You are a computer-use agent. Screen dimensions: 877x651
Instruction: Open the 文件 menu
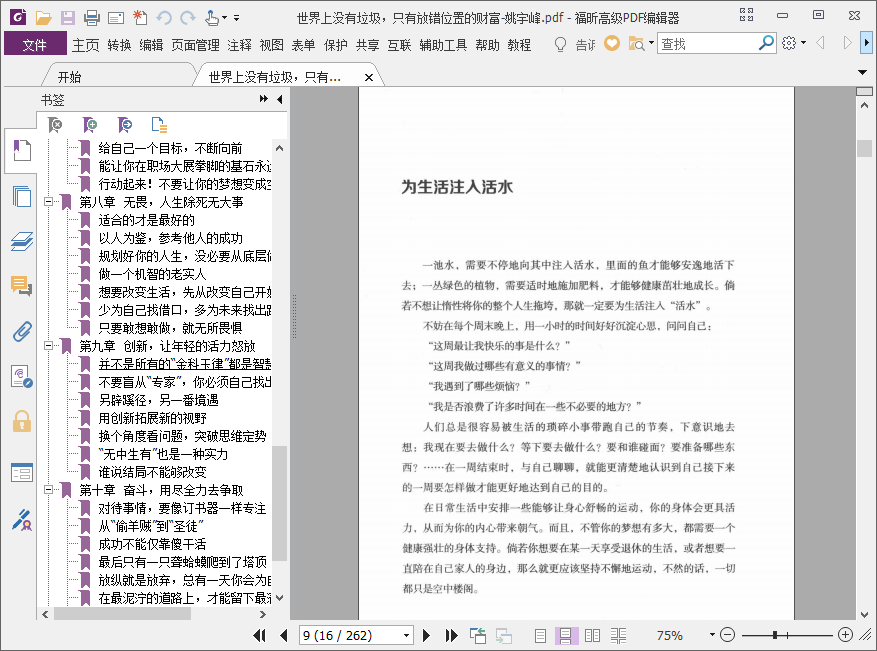click(x=34, y=44)
